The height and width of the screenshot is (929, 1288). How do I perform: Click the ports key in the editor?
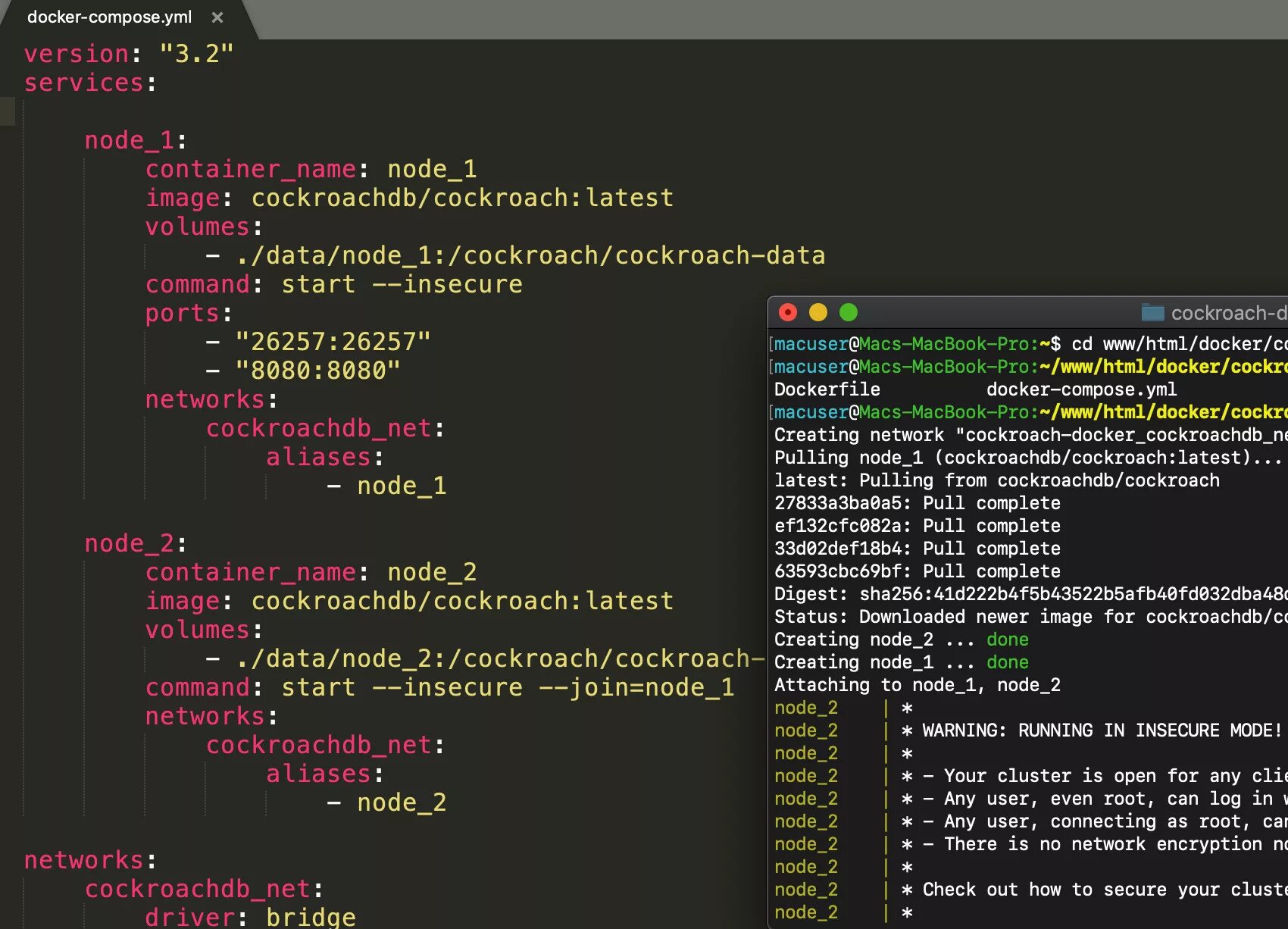pyautogui.click(x=183, y=313)
